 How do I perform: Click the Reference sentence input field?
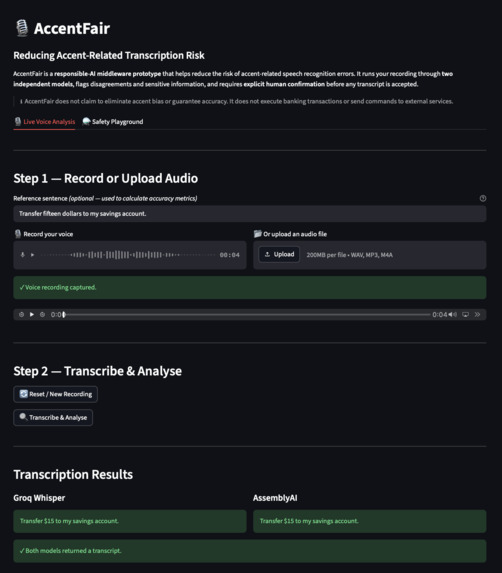[x=250, y=213]
